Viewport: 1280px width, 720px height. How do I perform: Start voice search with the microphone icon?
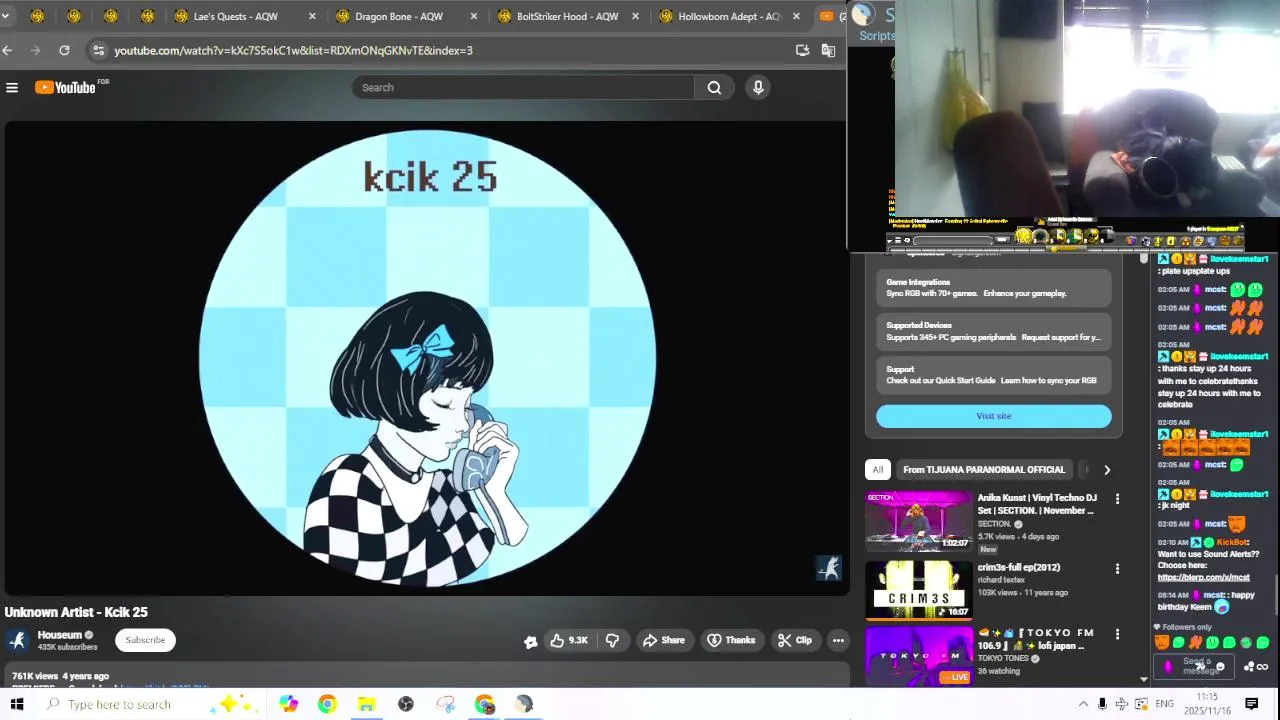(758, 88)
